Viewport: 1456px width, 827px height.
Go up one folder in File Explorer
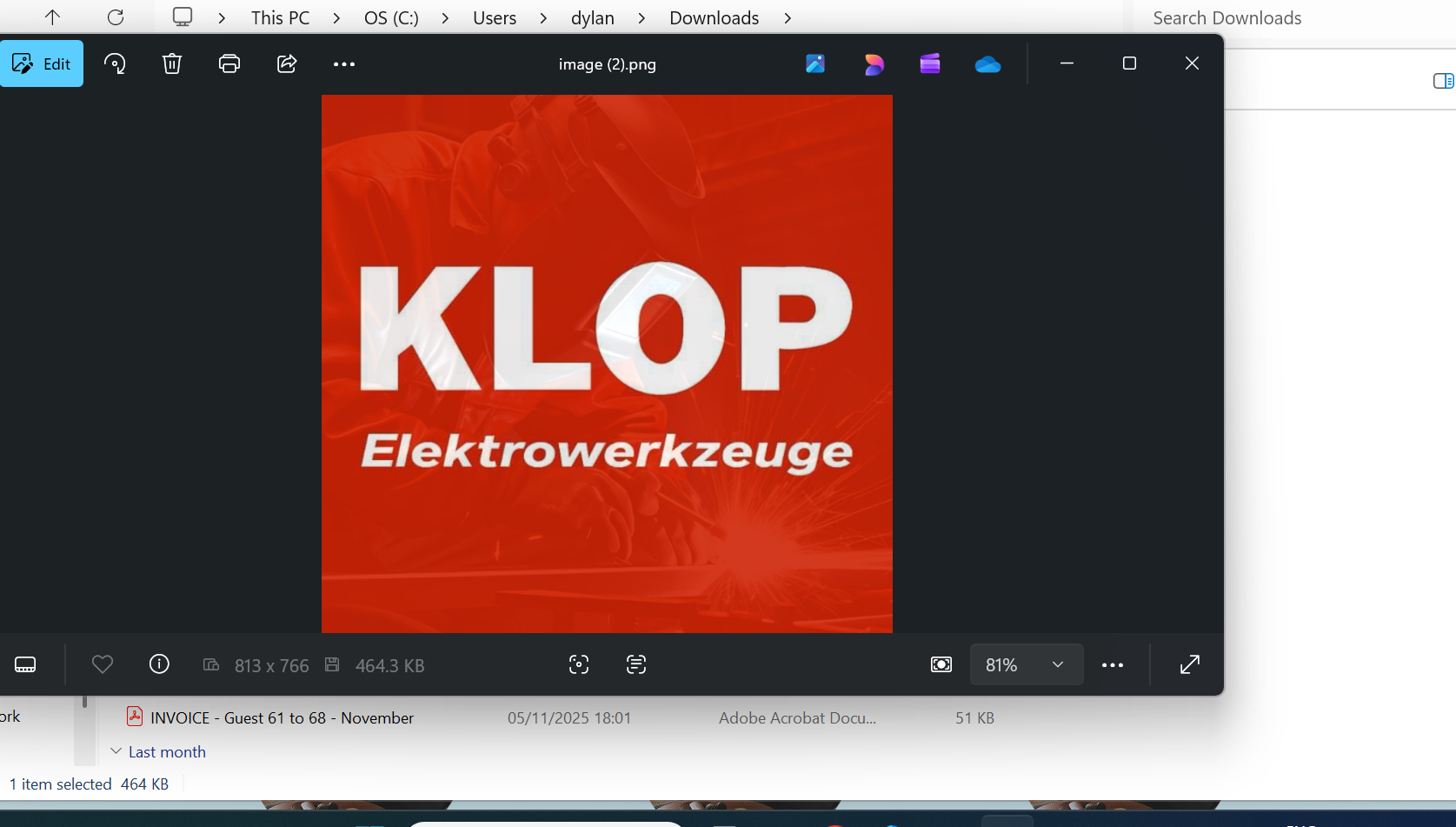[x=52, y=17]
